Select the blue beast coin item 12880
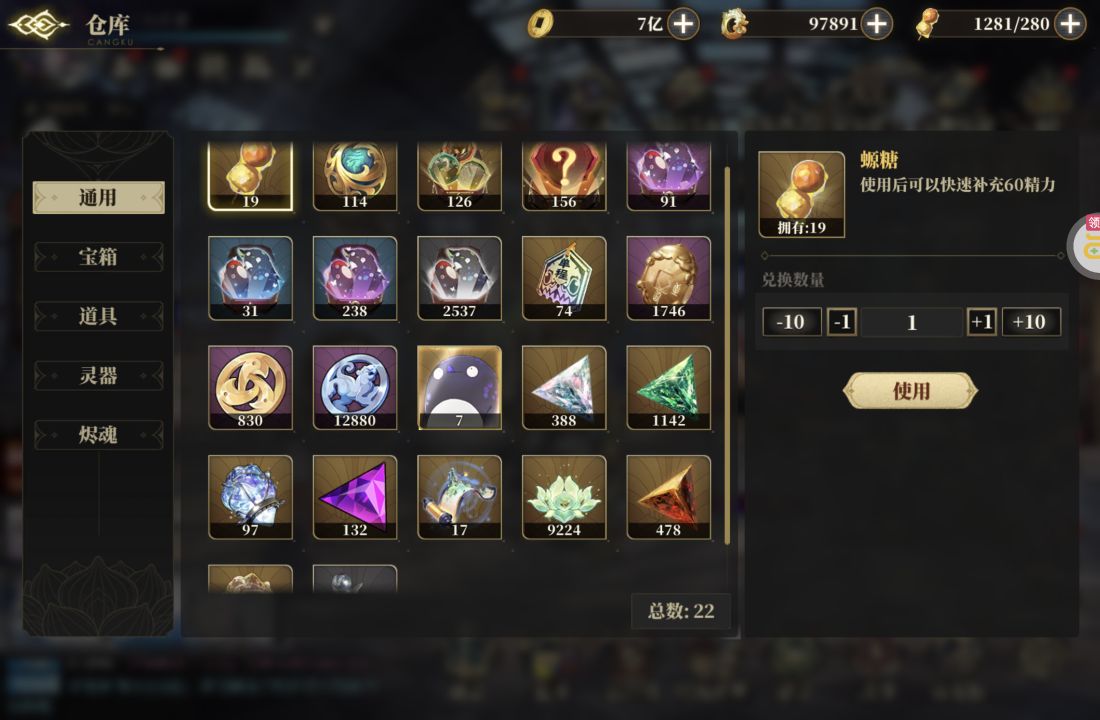Viewport: 1100px width, 720px height. tap(355, 387)
